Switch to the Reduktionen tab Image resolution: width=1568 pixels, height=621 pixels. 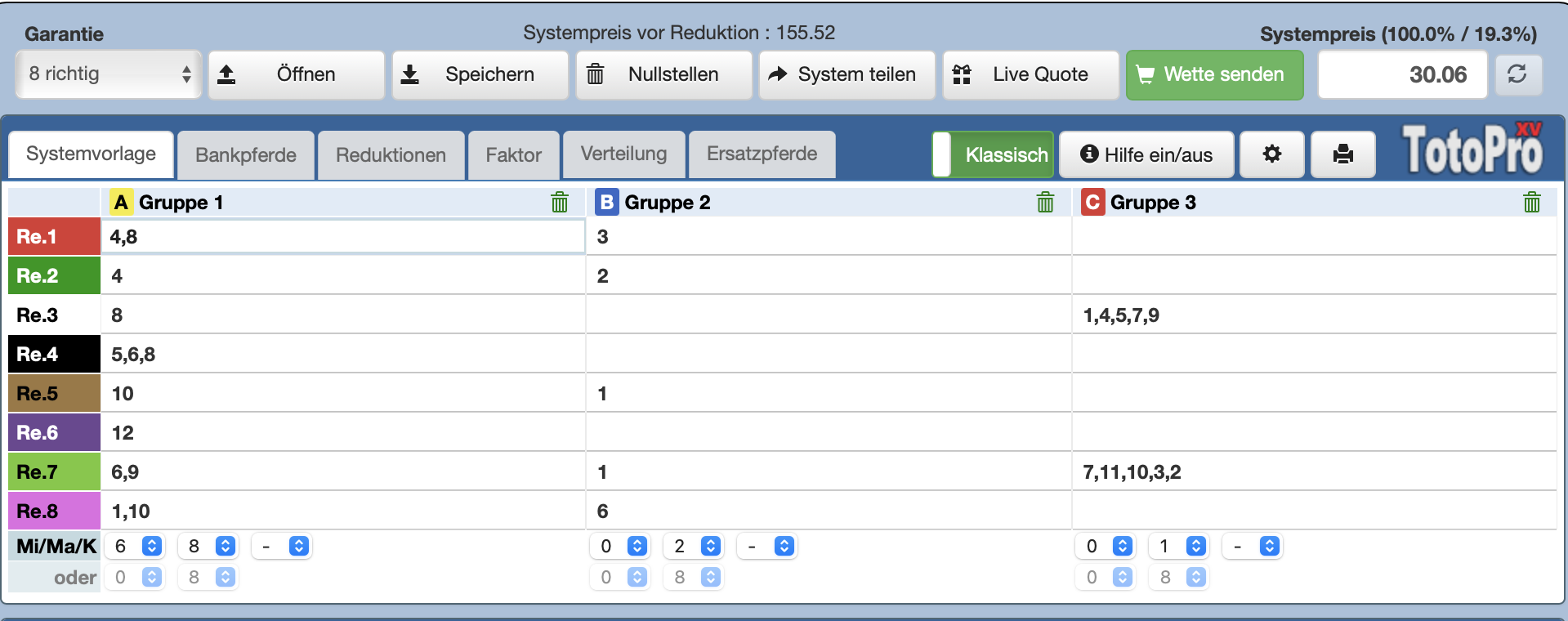tap(391, 155)
